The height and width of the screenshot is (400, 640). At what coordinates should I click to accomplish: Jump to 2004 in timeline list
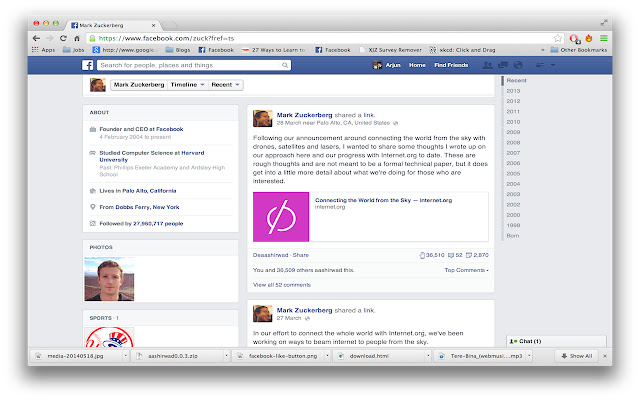(513, 184)
